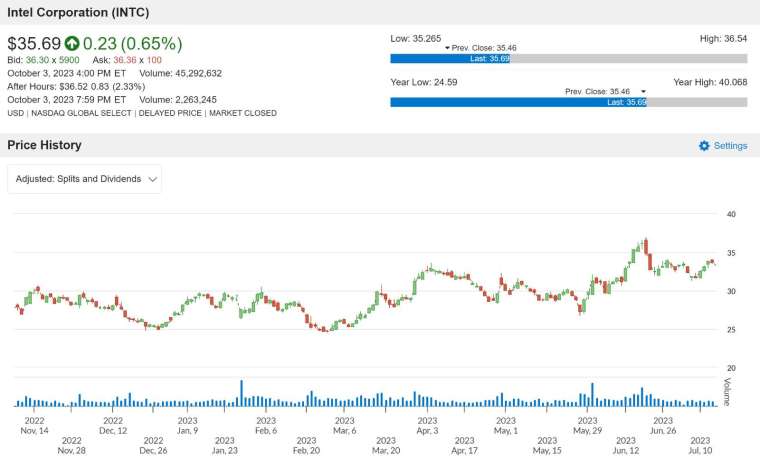
Task: Click the highest red candlestick in mid-June
Action: tap(646, 246)
